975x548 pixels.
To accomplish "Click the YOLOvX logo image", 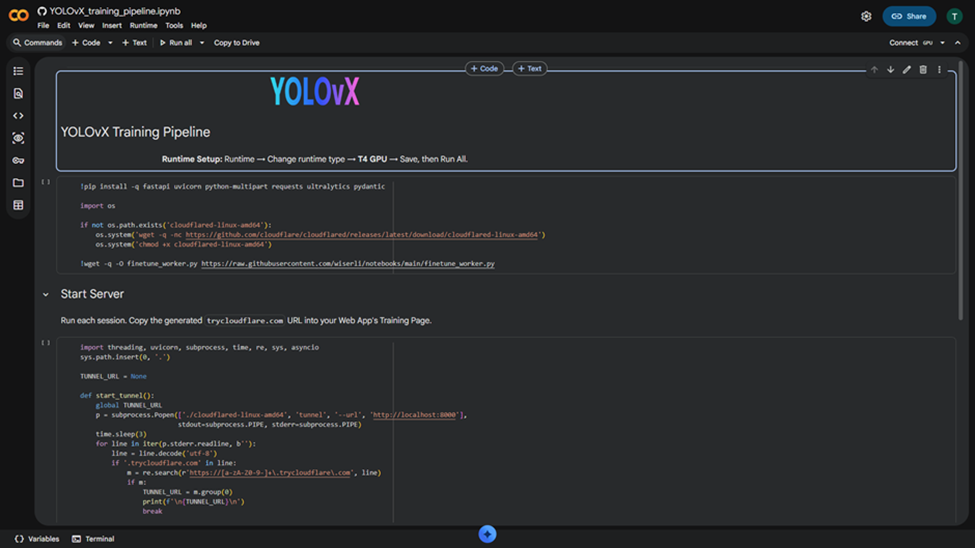I will [315, 91].
